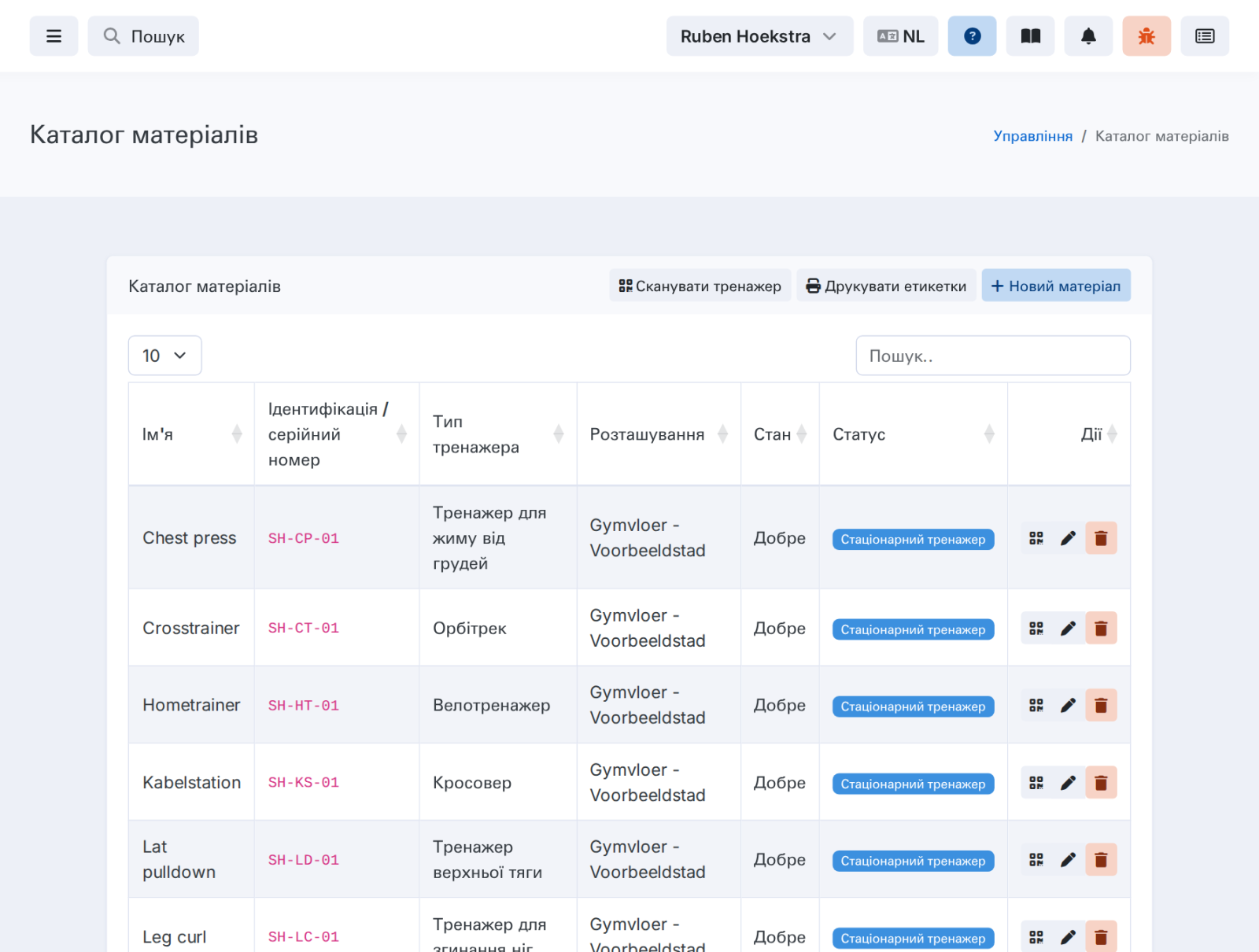Delete the Kabelstation entry
The width and height of the screenshot is (1259, 952).
coord(1101,783)
